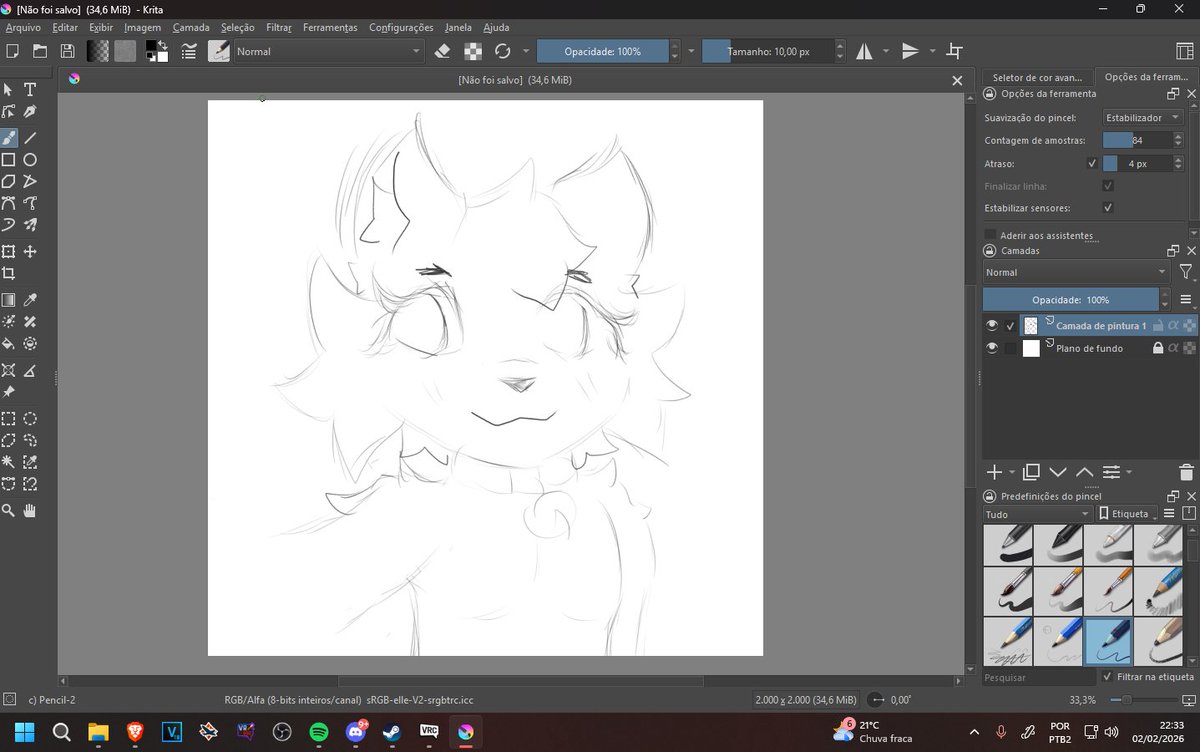The width and height of the screenshot is (1200, 752).
Task: Switch to Opções da ferramenta tab
Action: 1146,77
